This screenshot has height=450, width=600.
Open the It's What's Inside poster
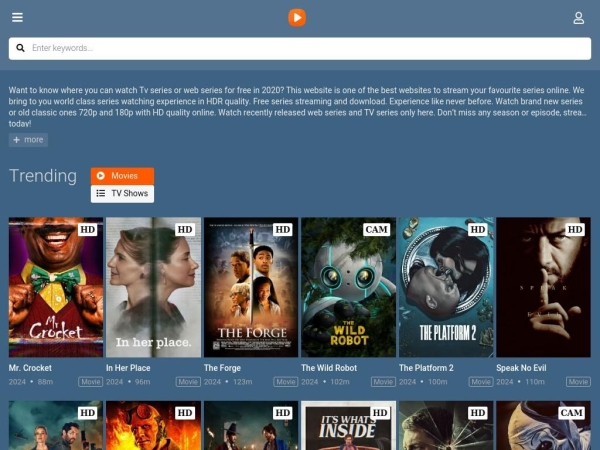coord(348,426)
